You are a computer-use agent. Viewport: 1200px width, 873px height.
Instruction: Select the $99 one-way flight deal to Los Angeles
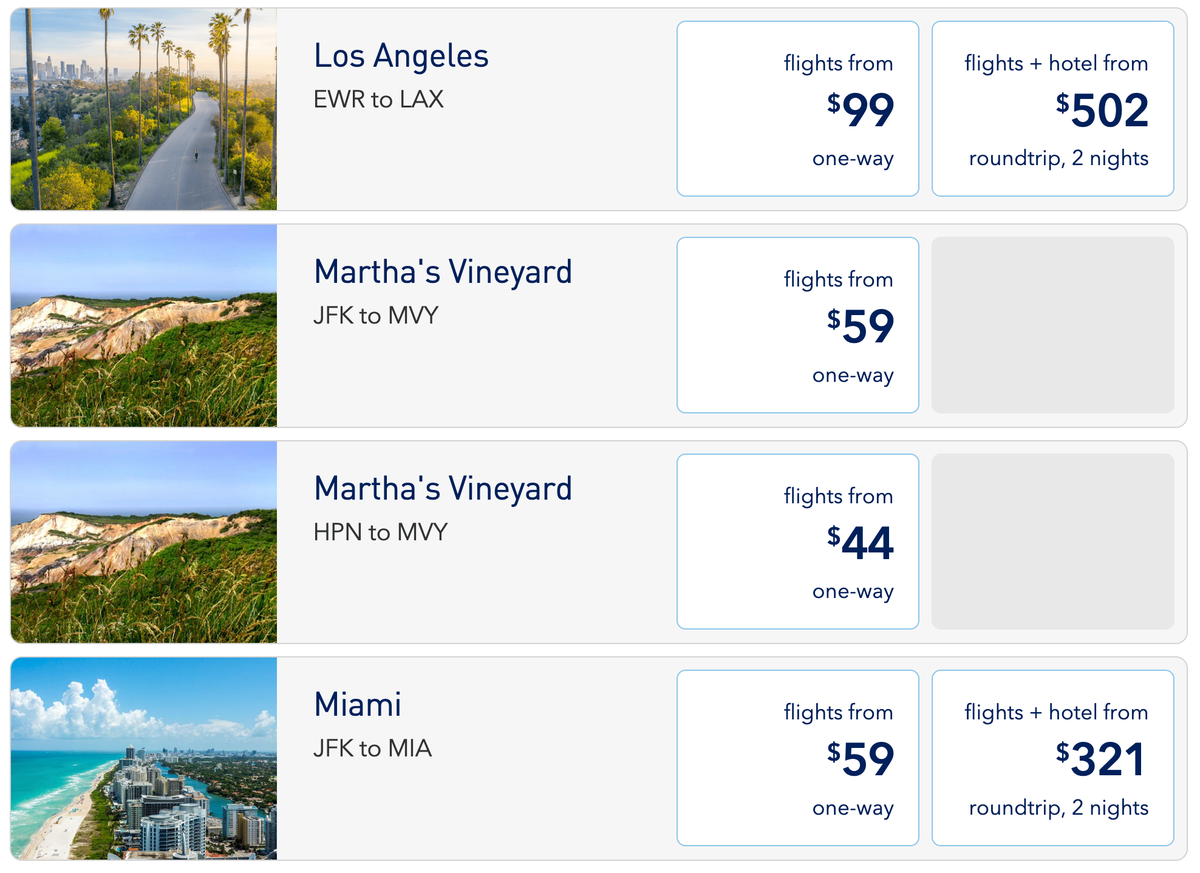[x=797, y=107]
